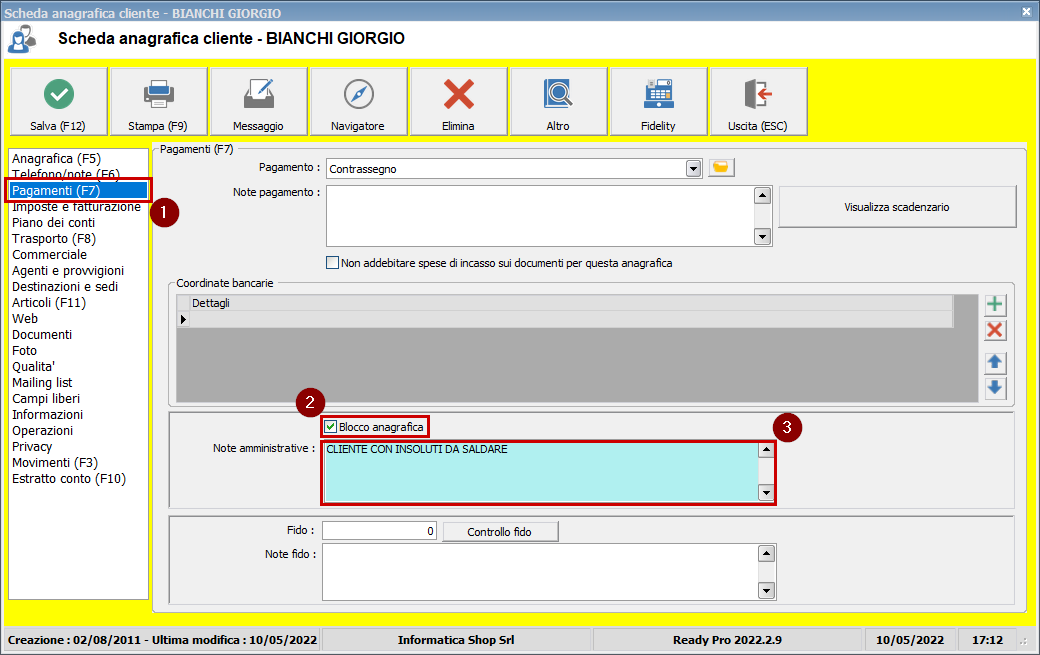
Task: Move bank row up with arrow icon
Action: [995, 362]
